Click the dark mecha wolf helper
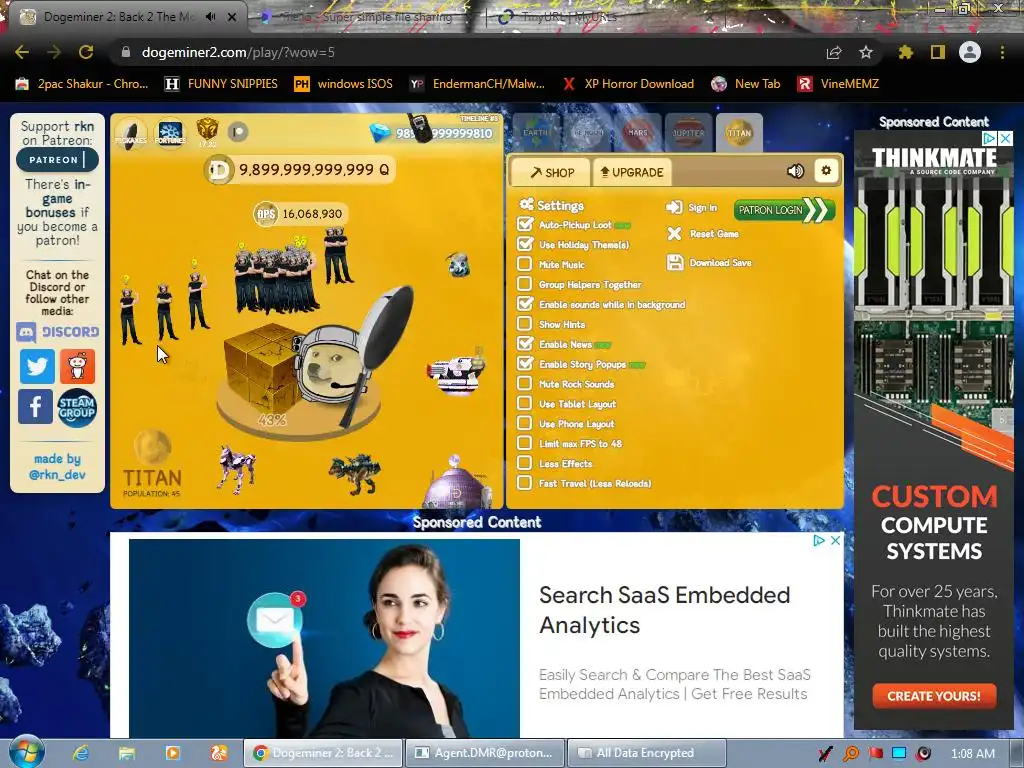This screenshot has height=768, width=1024. pyautogui.click(x=355, y=473)
